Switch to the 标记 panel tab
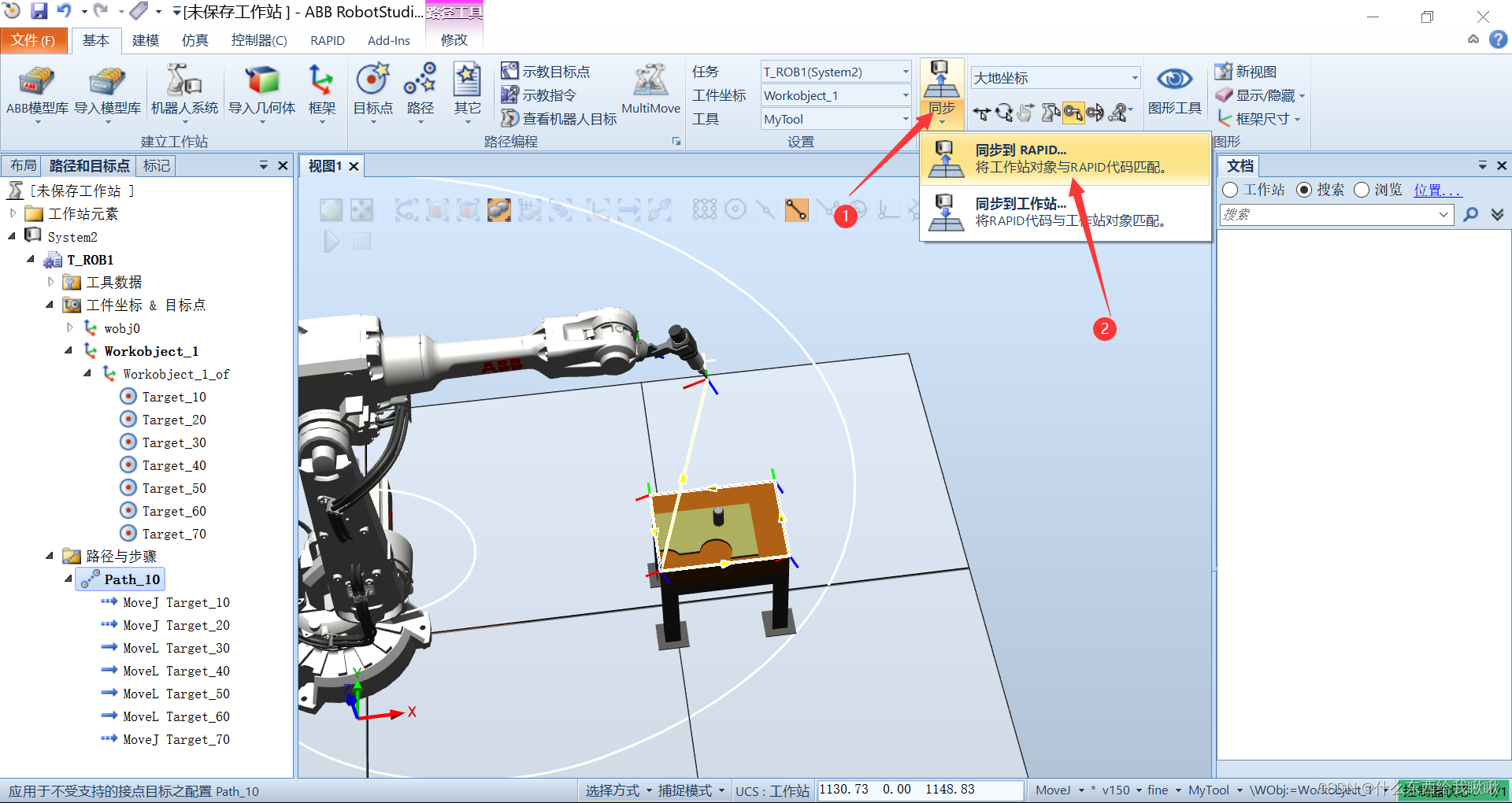This screenshot has height=803, width=1512. 156,165
